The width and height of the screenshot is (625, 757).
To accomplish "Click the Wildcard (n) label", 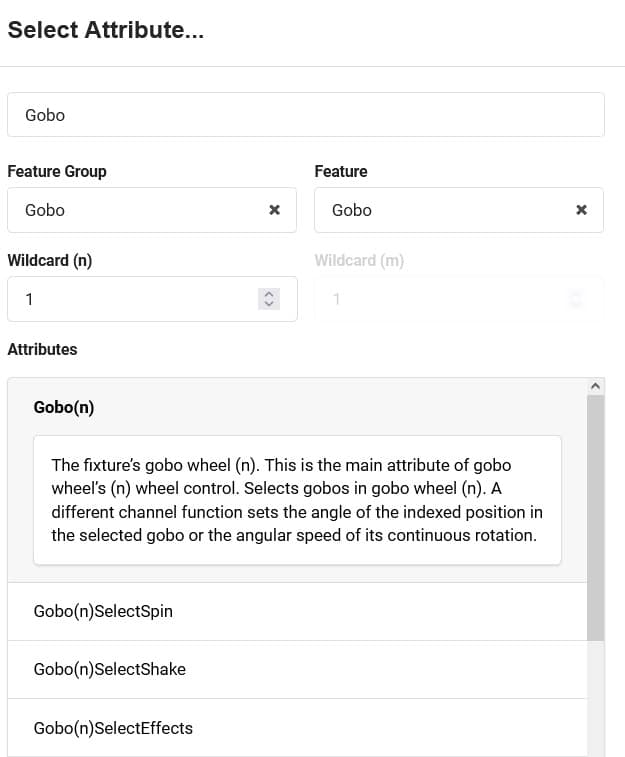I will tap(50, 260).
